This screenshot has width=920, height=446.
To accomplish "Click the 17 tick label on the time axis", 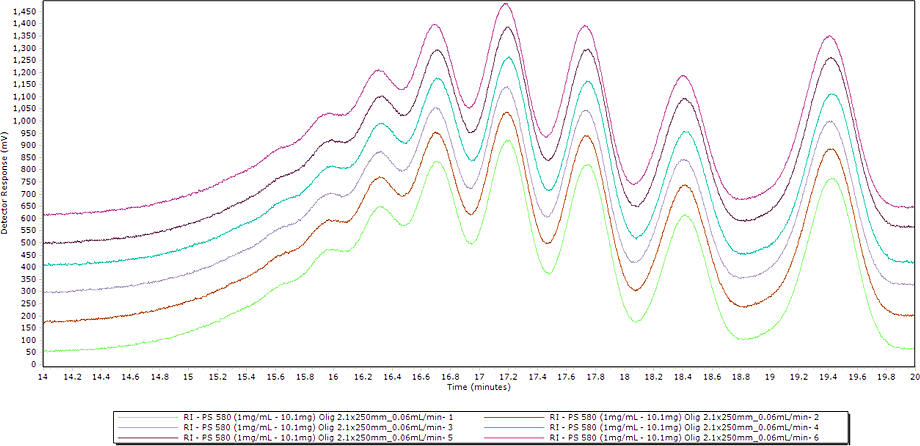I will click(x=479, y=375).
